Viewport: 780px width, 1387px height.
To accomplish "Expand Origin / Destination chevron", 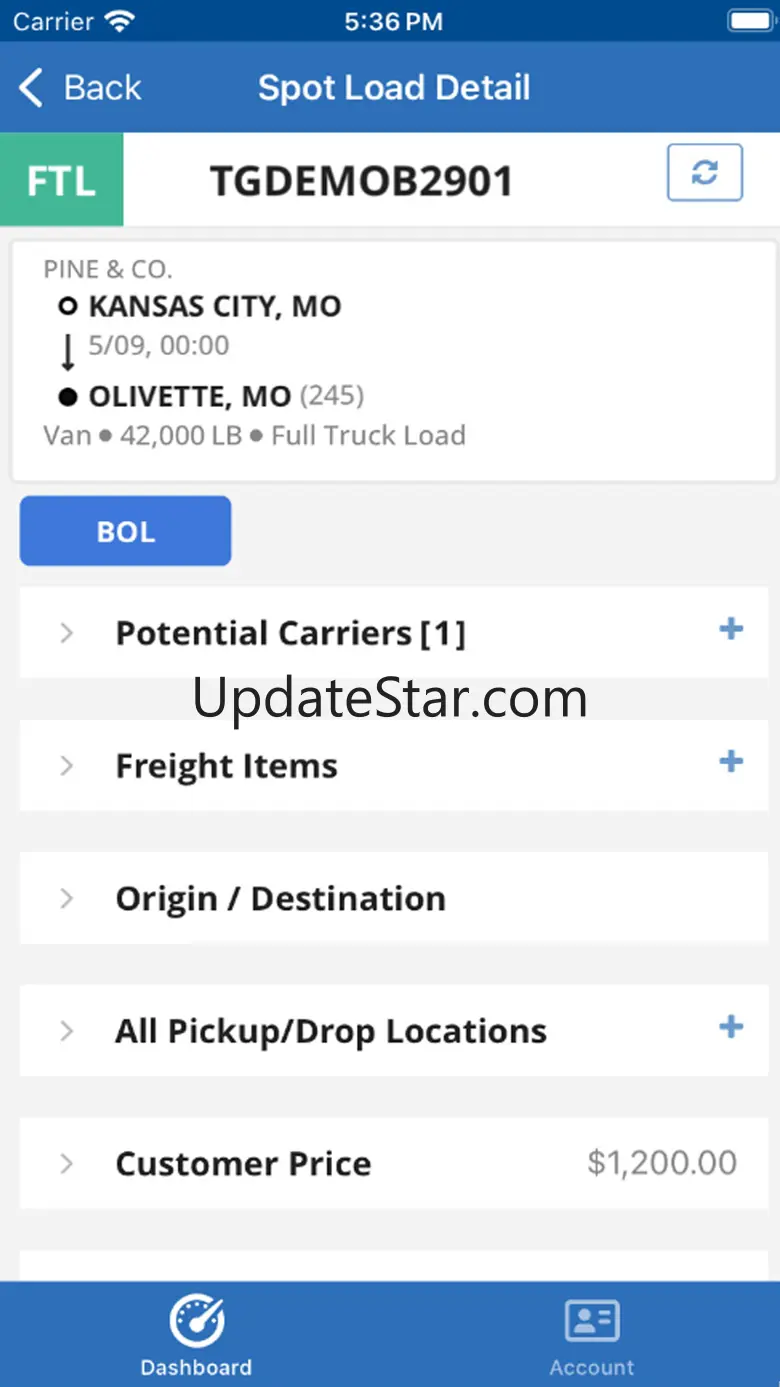I will pos(67,898).
